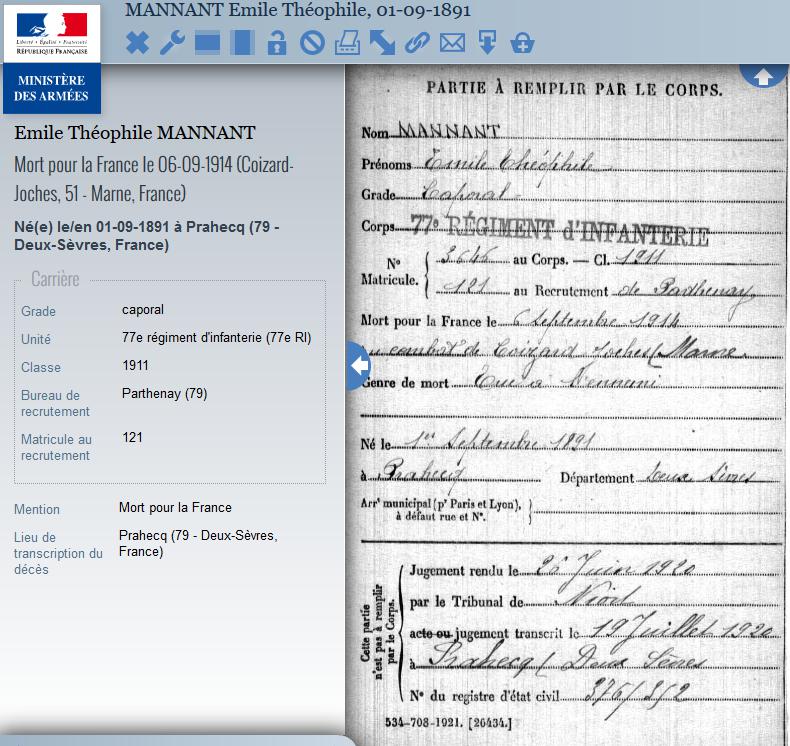This screenshot has height=746, width=790.
Task: Close the record with the X icon
Action: (137, 42)
